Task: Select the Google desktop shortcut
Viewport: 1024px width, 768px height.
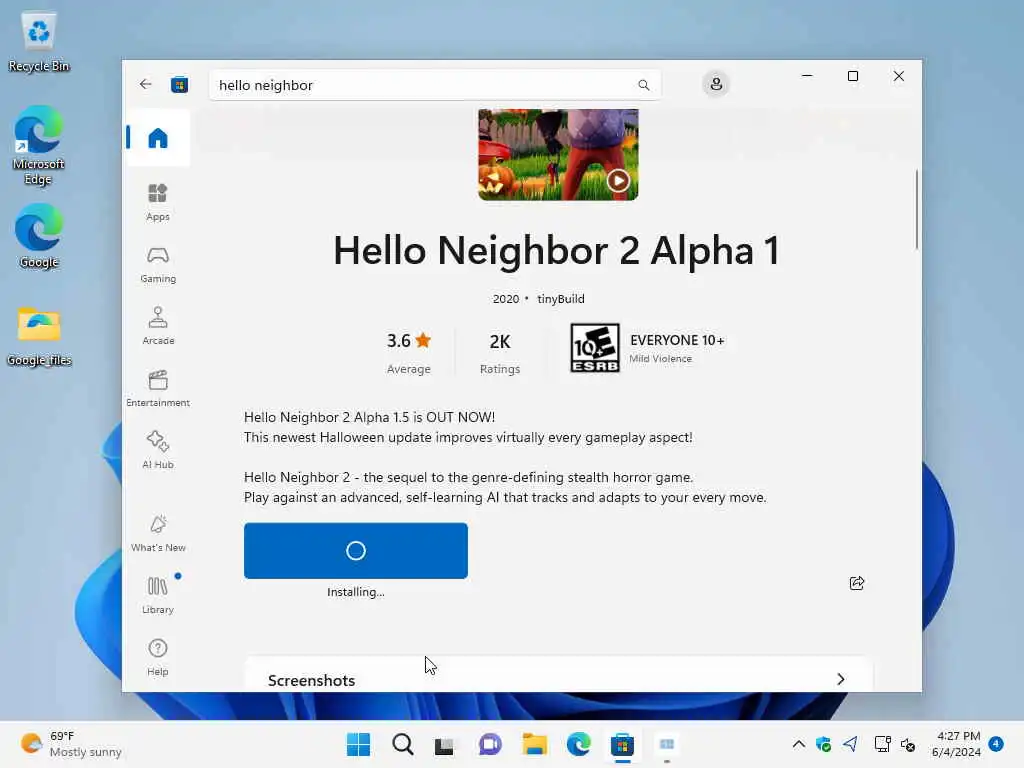Action: (x=39, y=236)
